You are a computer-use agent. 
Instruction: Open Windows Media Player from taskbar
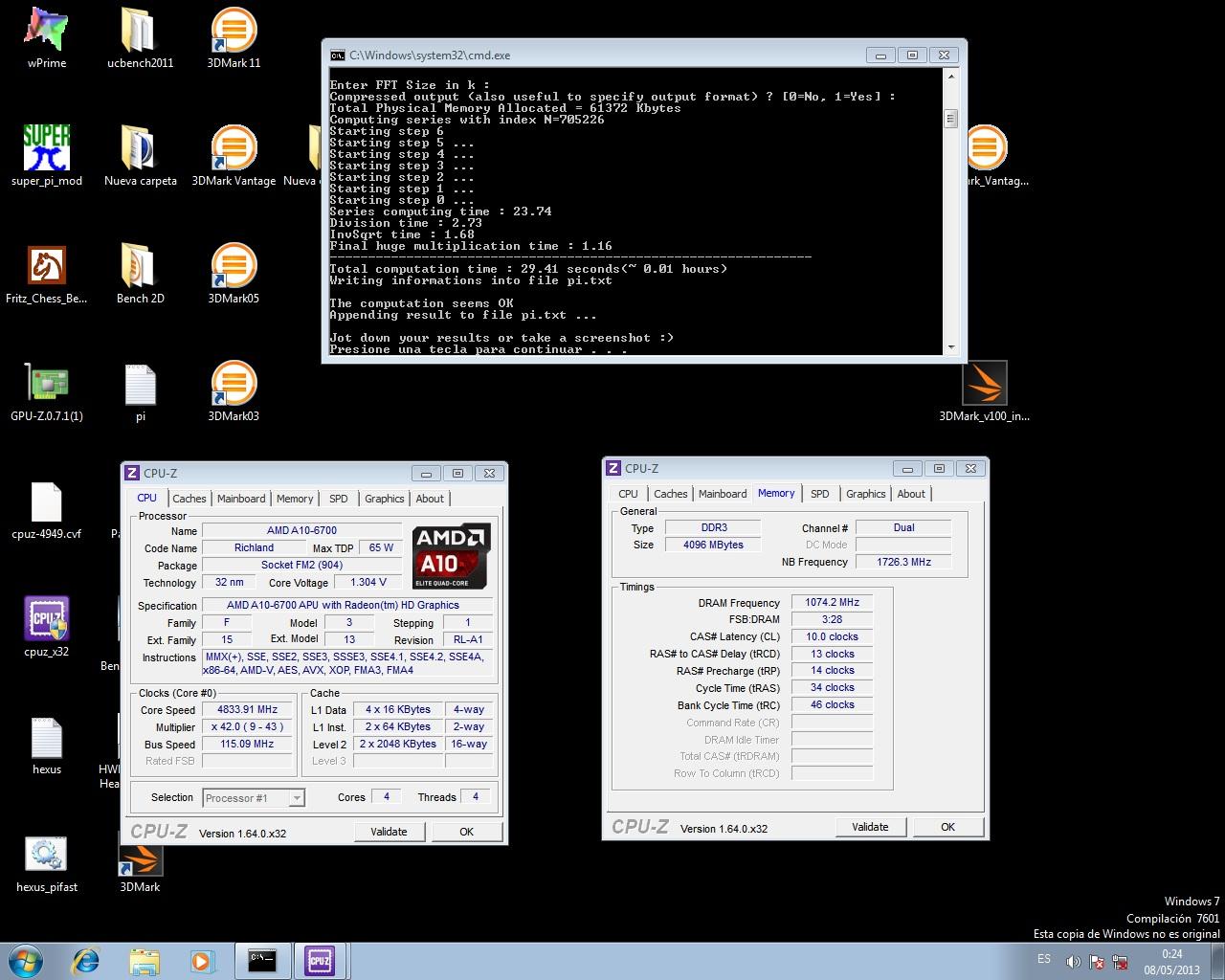click(202, 960)
